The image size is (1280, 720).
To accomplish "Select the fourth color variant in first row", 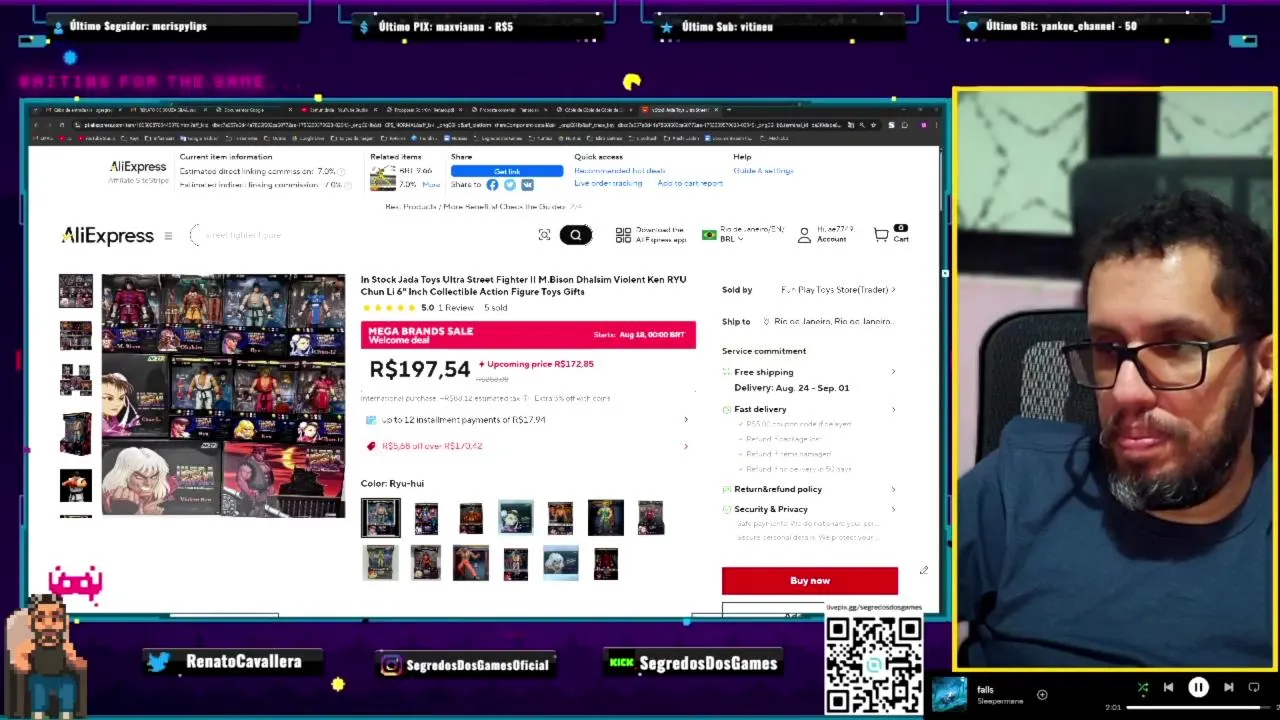I will click(x=516, y=518).
